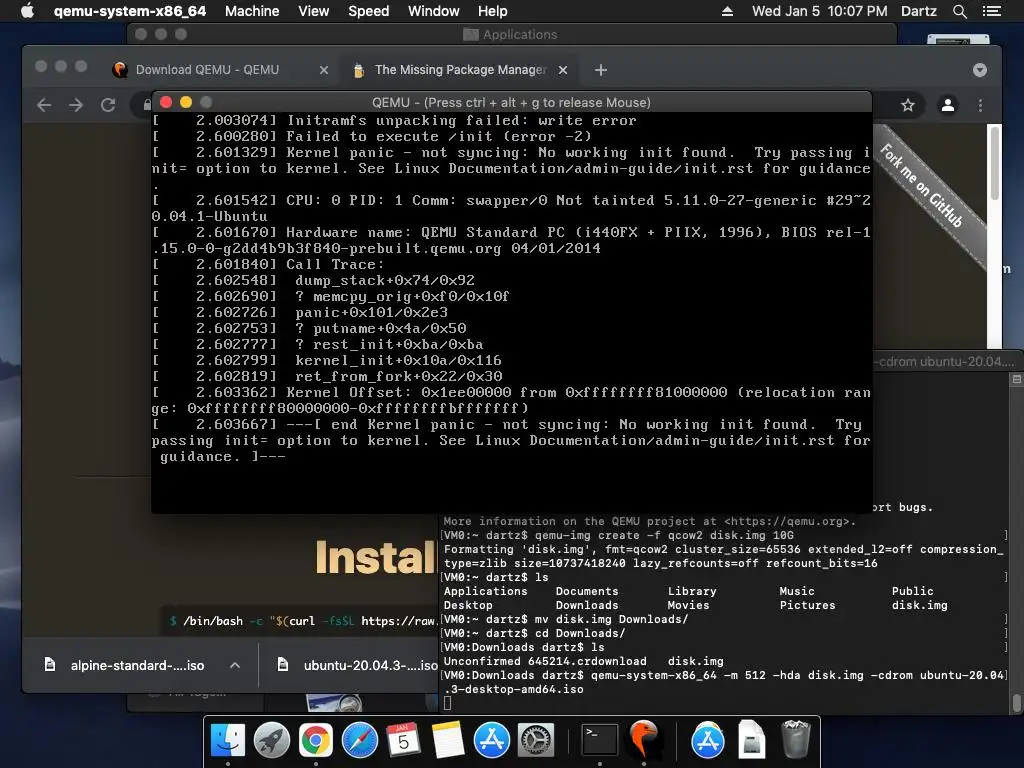Bookmark this page with star icon
This screenshot has height=768, width=1024.
[908, 105]
